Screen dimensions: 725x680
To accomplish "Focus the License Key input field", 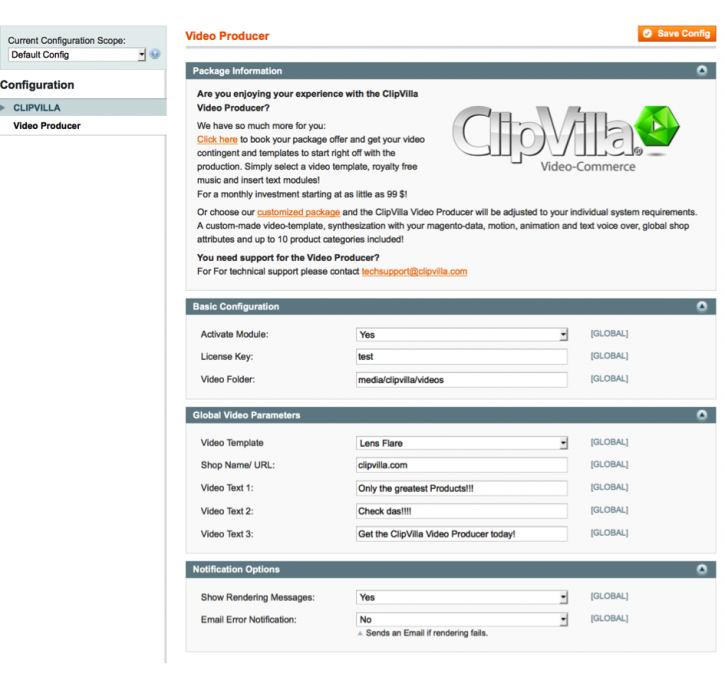I will click(x=462, y=357).
